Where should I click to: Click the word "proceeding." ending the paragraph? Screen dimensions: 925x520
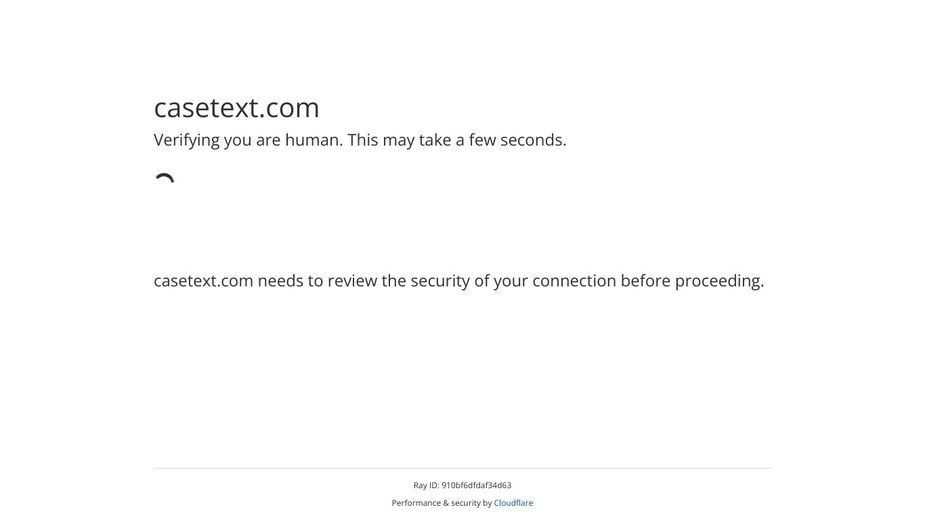(719, 282)
